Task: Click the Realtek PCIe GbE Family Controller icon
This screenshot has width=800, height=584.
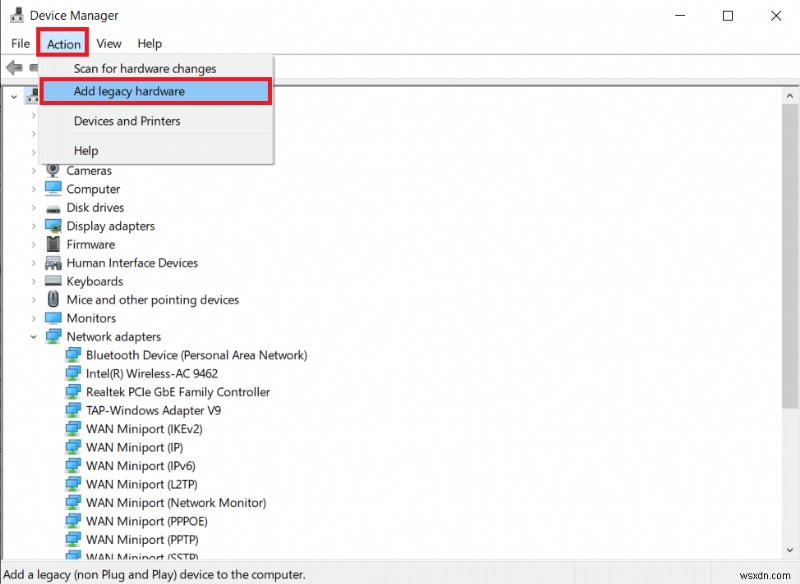Action: [x=73, y=392]
